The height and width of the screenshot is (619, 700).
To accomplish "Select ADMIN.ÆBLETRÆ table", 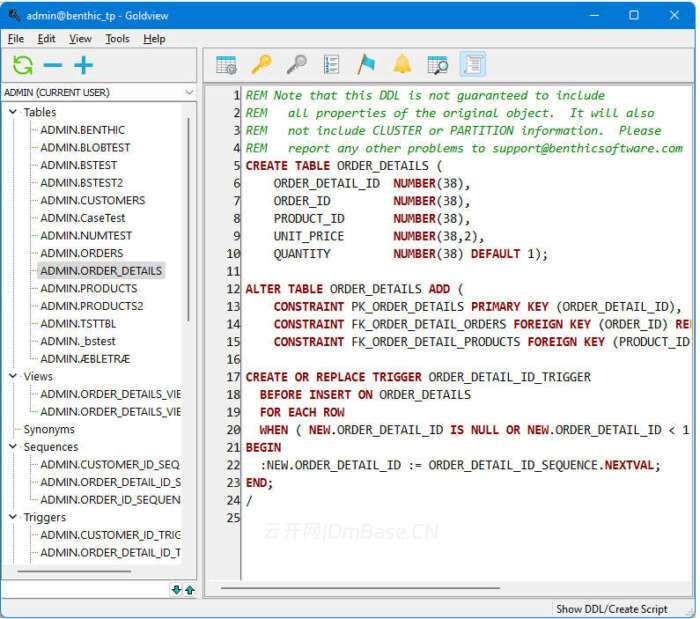I will (85, 359).
